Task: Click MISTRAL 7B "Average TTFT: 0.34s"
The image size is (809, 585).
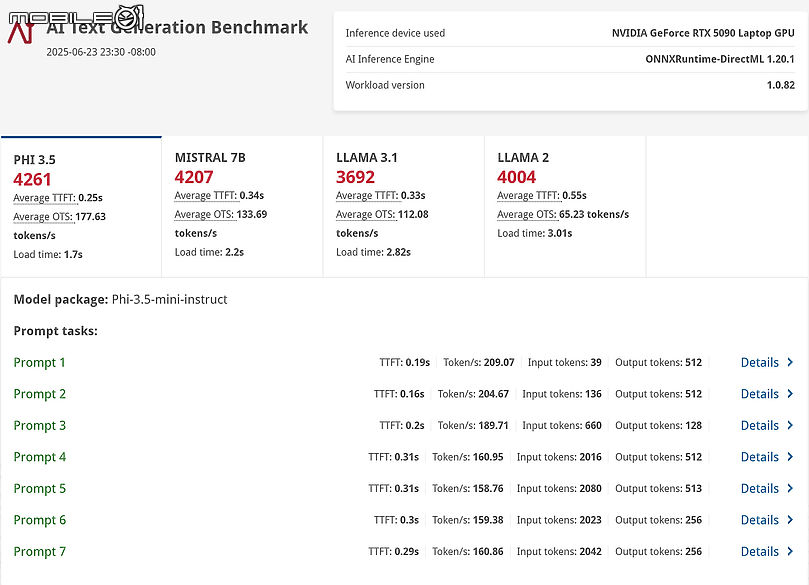Action: (x=219, y=196)
